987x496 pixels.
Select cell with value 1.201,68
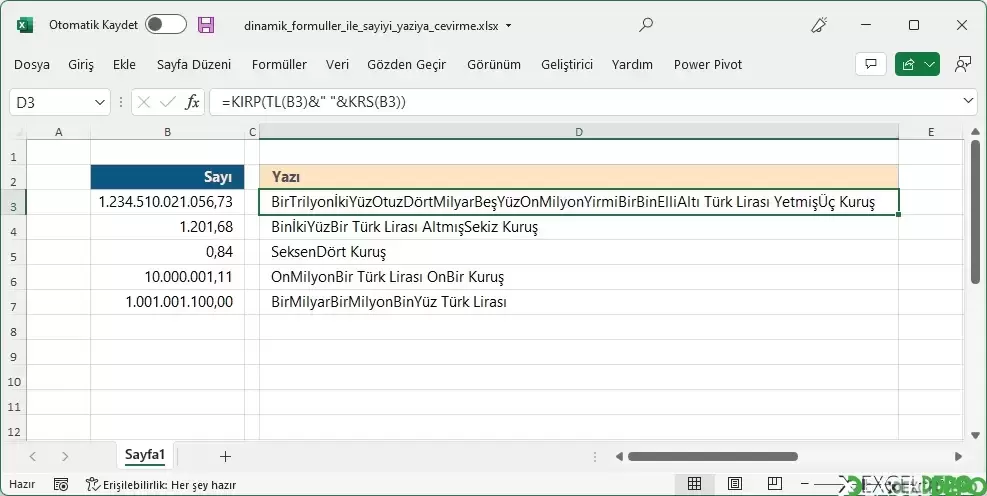(167, 227)
